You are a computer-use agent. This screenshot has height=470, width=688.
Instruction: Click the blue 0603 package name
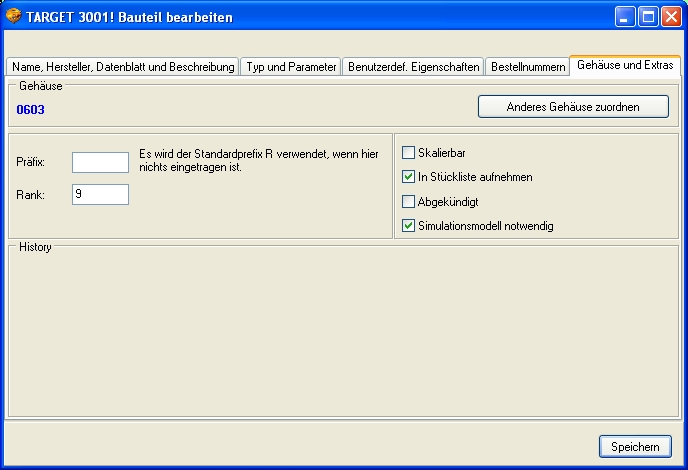click(x=31, y=109)
